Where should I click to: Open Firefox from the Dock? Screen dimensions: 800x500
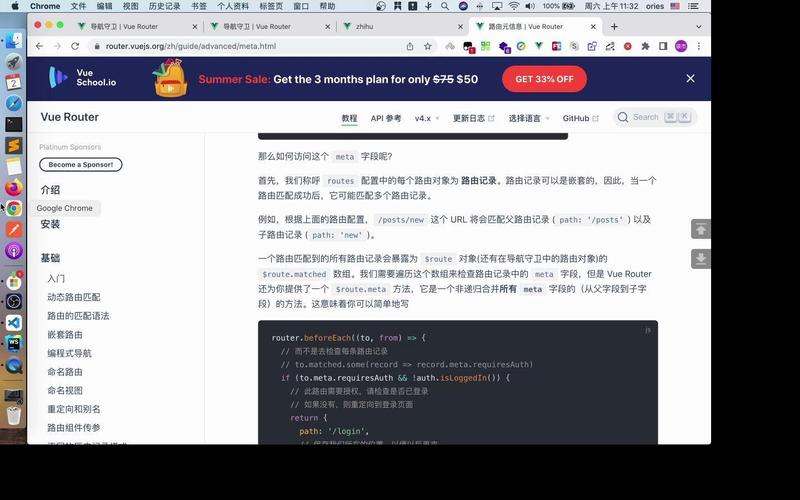pos(14,187)
